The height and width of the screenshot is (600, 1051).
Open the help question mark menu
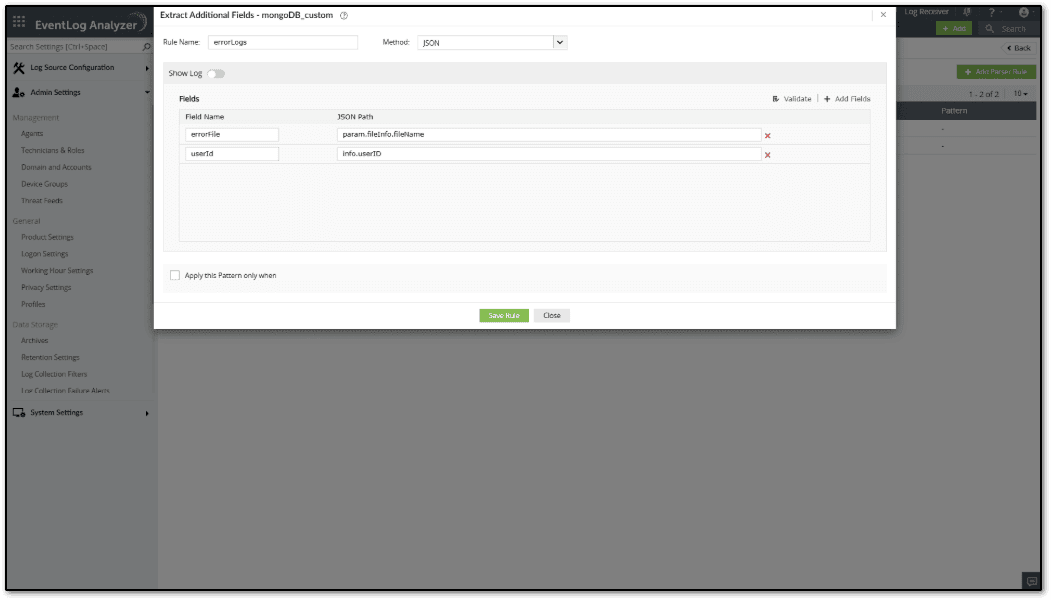pos(992,12)
